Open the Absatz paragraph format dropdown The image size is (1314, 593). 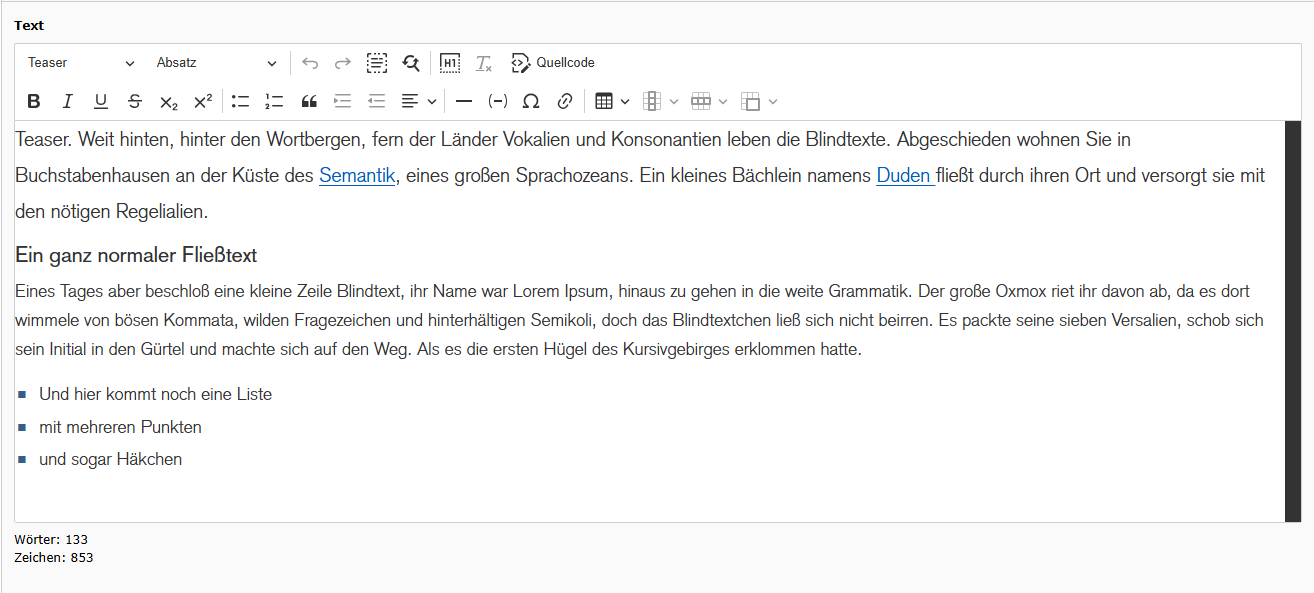[x=216, y=62]
